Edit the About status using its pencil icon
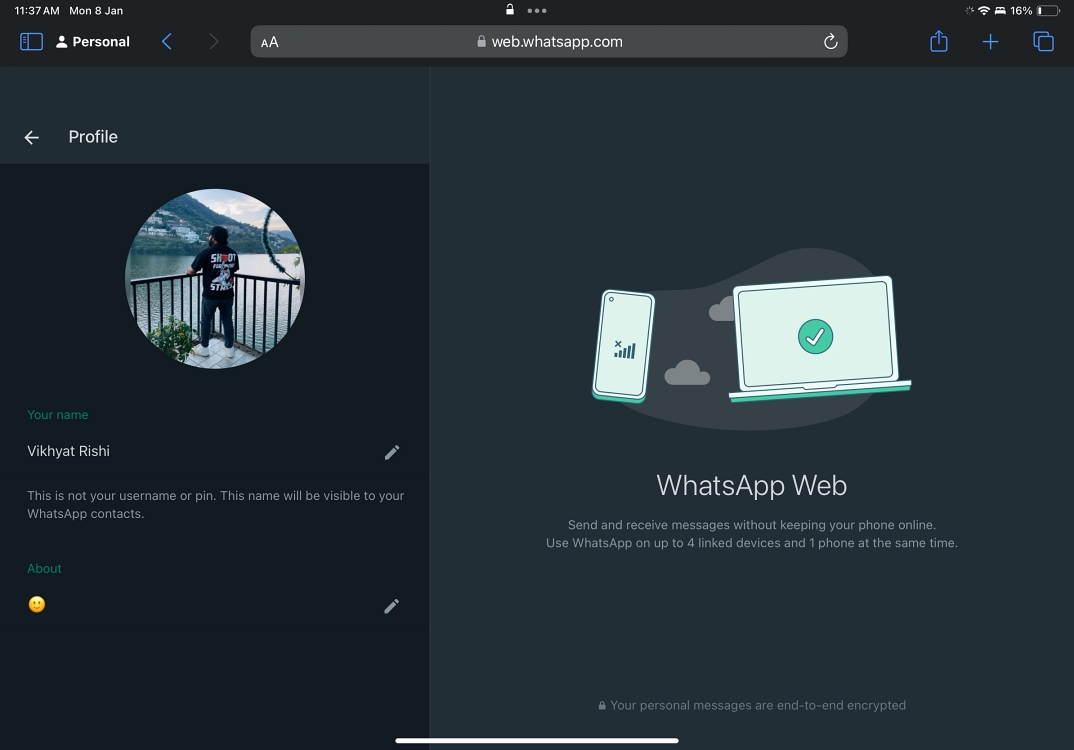The width and height of the screenshot is (1074, 750). [392, 606]
